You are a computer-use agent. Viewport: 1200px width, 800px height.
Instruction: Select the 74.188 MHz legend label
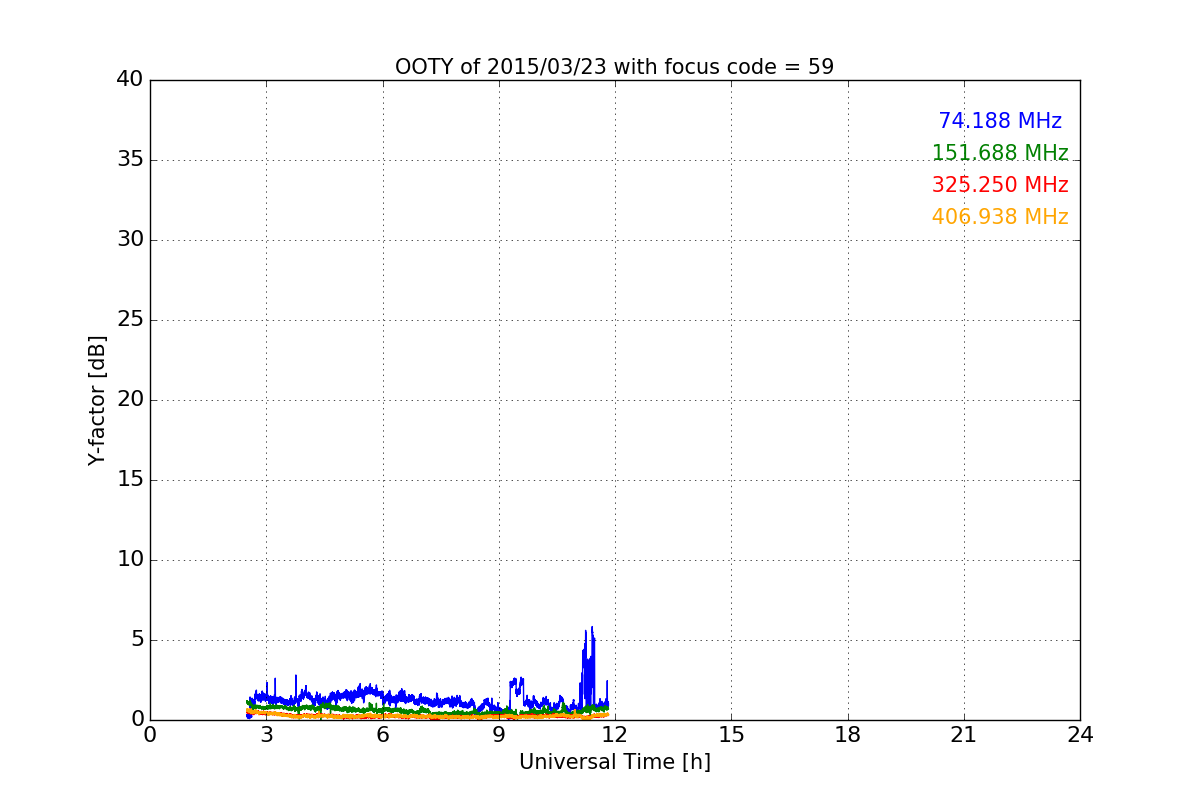1000,121
